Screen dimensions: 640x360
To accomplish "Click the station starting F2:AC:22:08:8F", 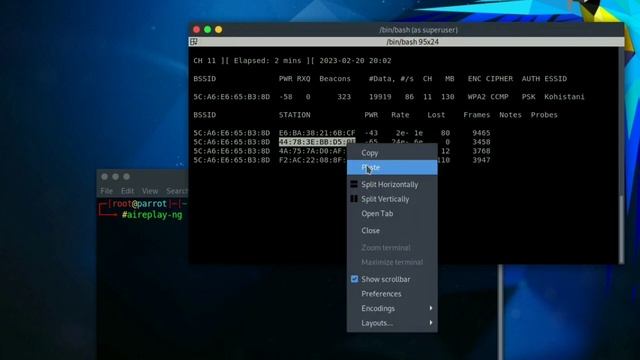I will pyautogui.click(x=312, y=160).
